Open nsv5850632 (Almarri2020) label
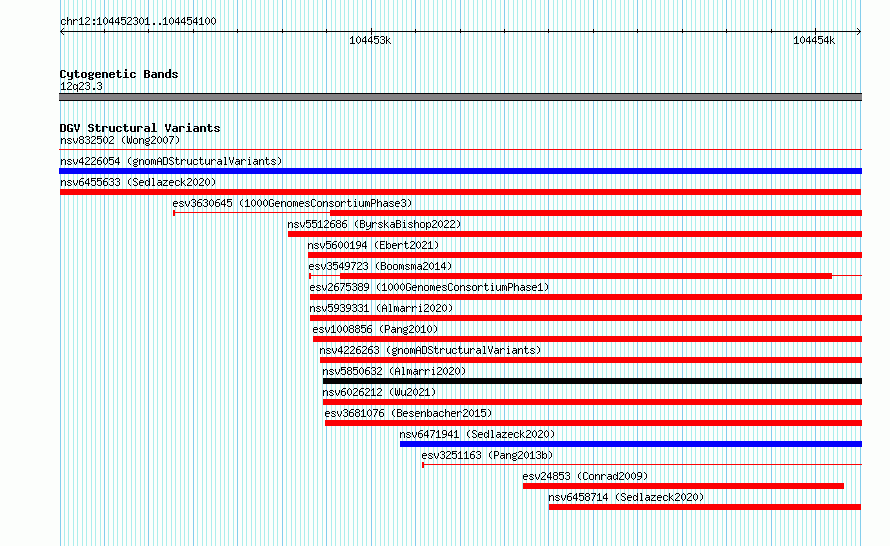The width and height of the screenshot is (890, 546). (x=394, y=371)
